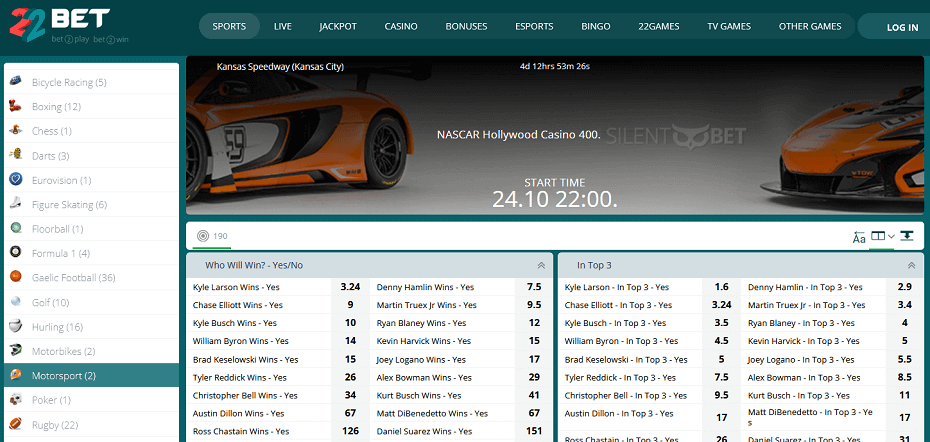Click the Bicycle Racing sport icon
Viewport: 930px width, 442px height.
click(x=16, y=82)
